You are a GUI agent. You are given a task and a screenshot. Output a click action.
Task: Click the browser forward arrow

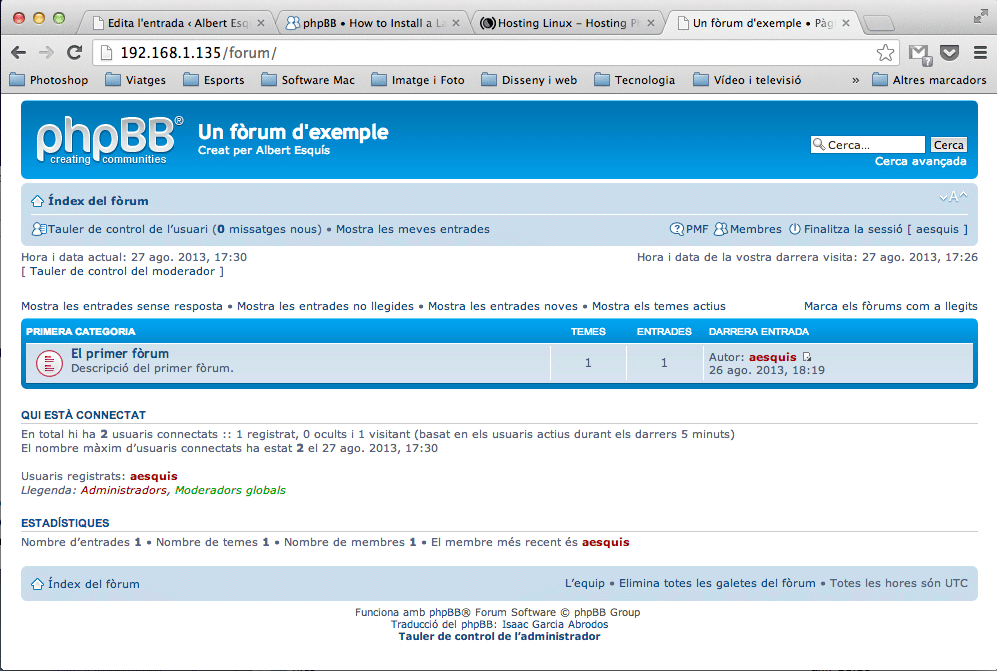(x=46, y=52)
